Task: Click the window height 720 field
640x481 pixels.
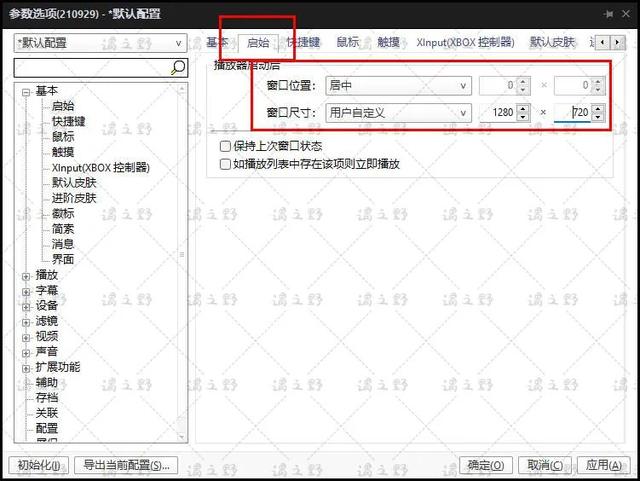Action: [x=573, y=112]
